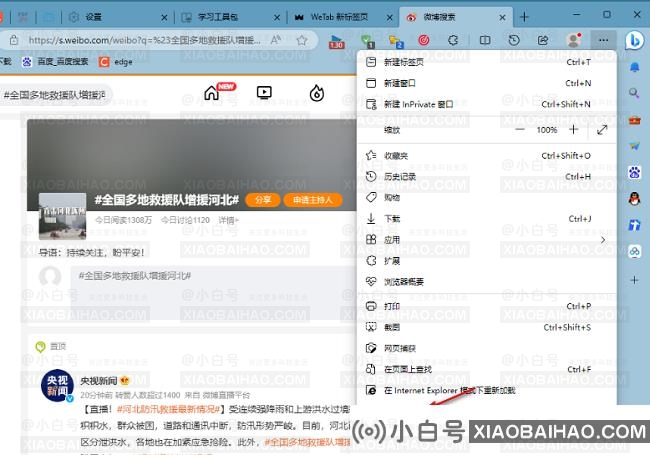Open 央视新闻 account name link
The height and width of the screenshot is (455, 650).
tap(99, 380)
